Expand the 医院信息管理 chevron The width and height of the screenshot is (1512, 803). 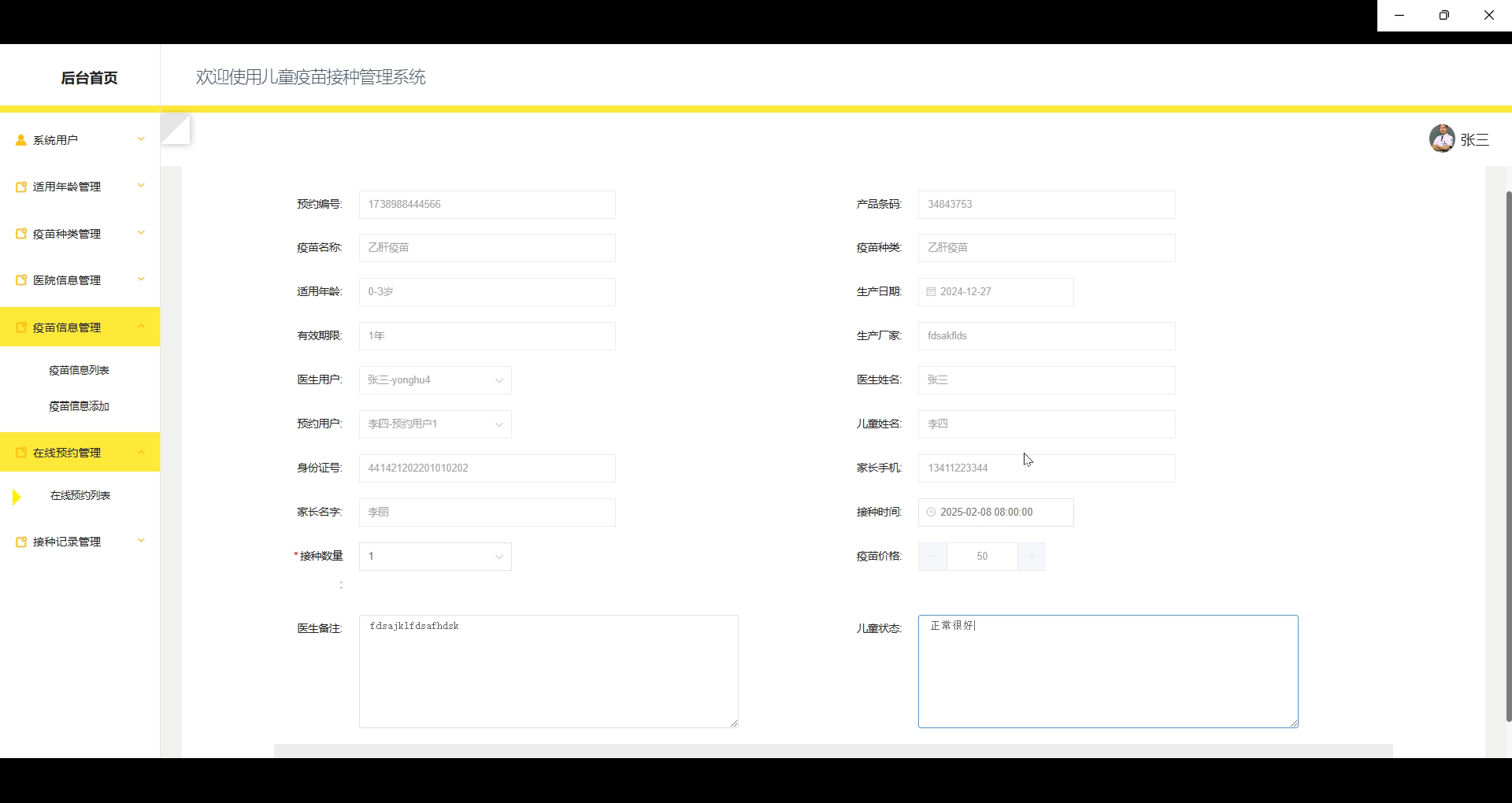tap(141, 279)
